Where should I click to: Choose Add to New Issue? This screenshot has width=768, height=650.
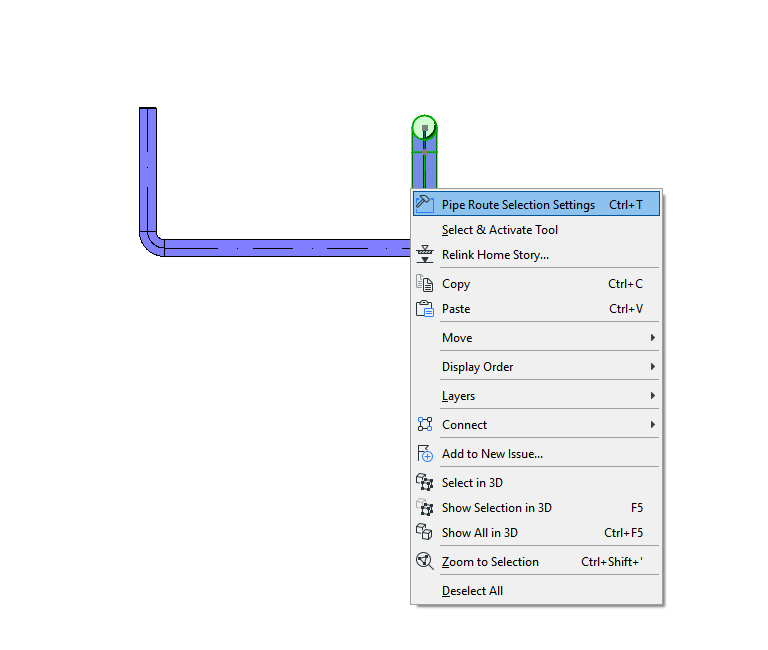(x=536, y=454)
